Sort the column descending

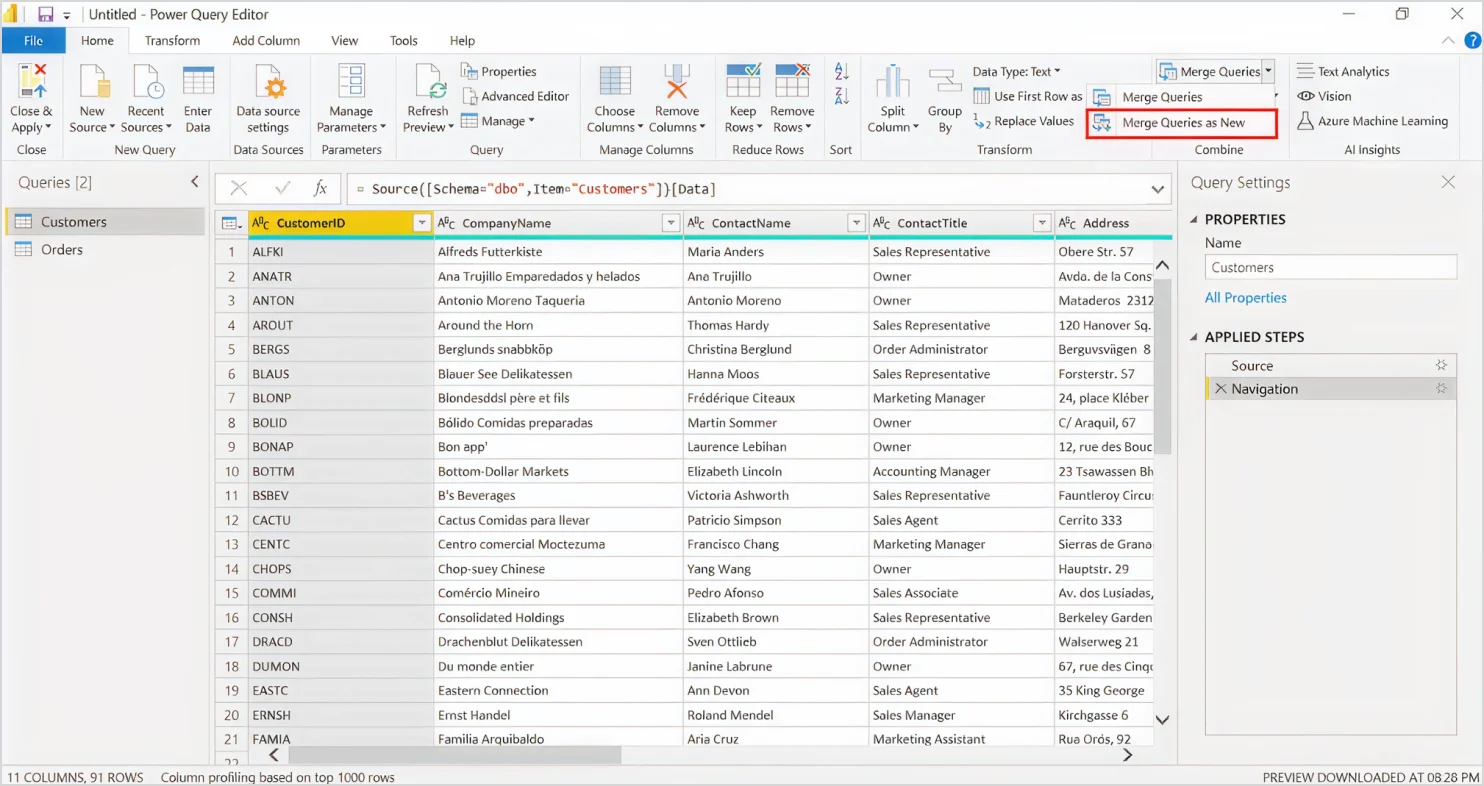[841, 96]
